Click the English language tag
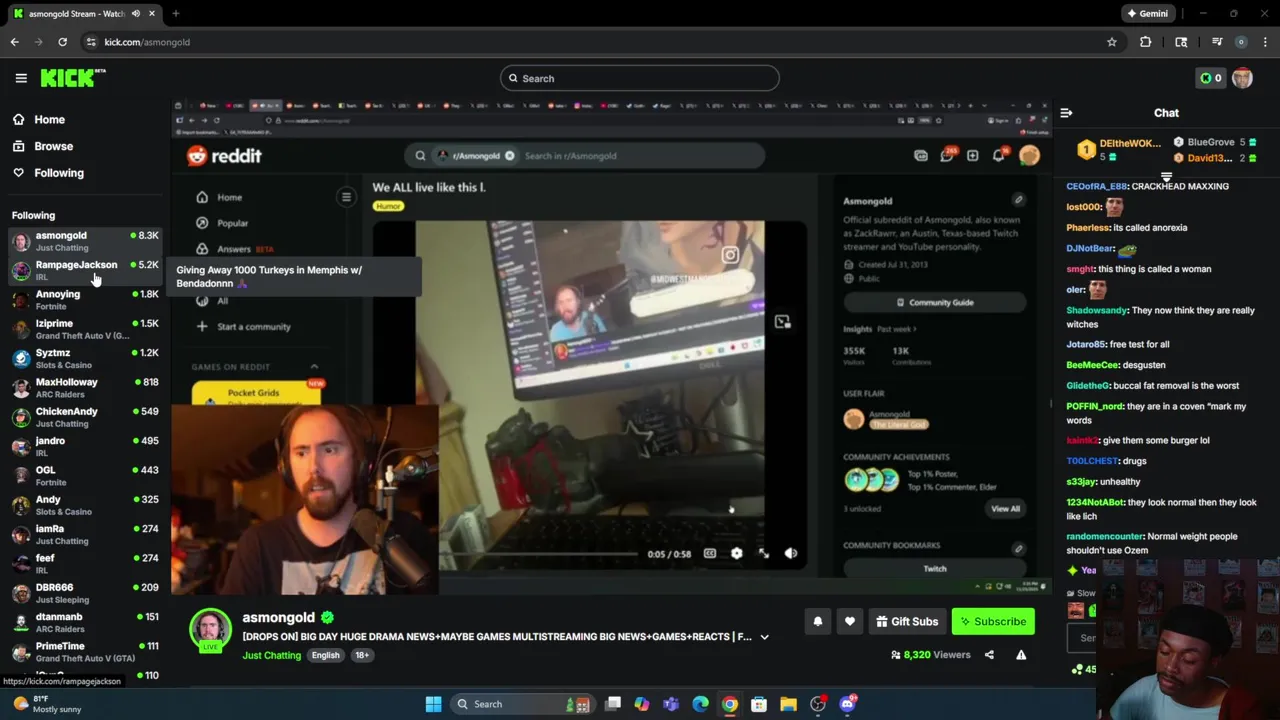The image size is (1280, 720). pos(325,655)
